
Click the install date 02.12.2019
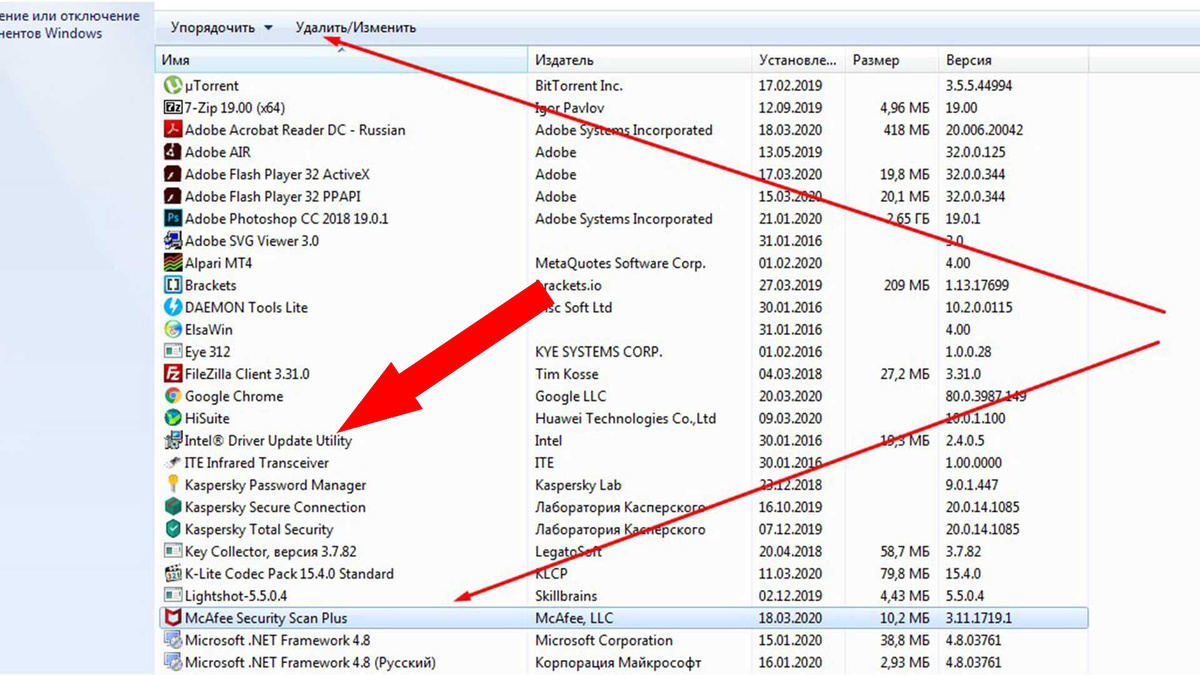(x=790, y=596)
